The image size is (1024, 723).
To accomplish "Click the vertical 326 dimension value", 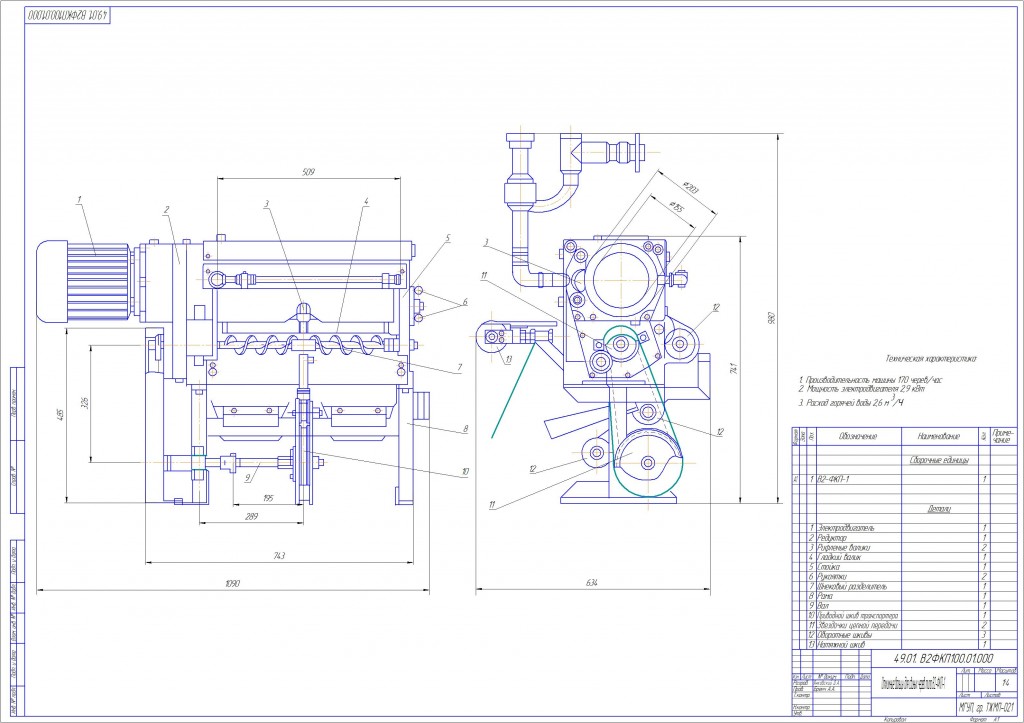I will click(84, 404).
